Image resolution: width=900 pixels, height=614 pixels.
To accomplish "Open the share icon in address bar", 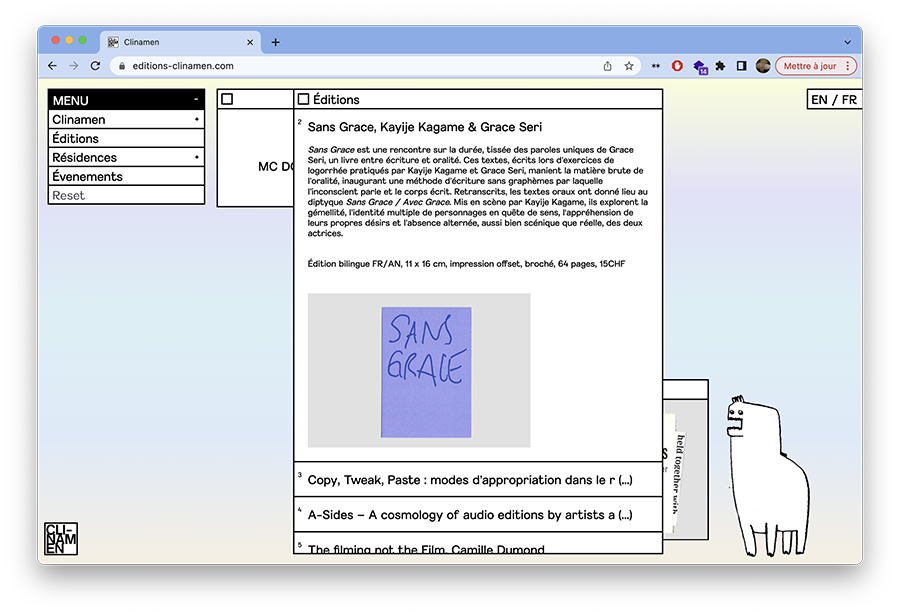I will point(607,66).
